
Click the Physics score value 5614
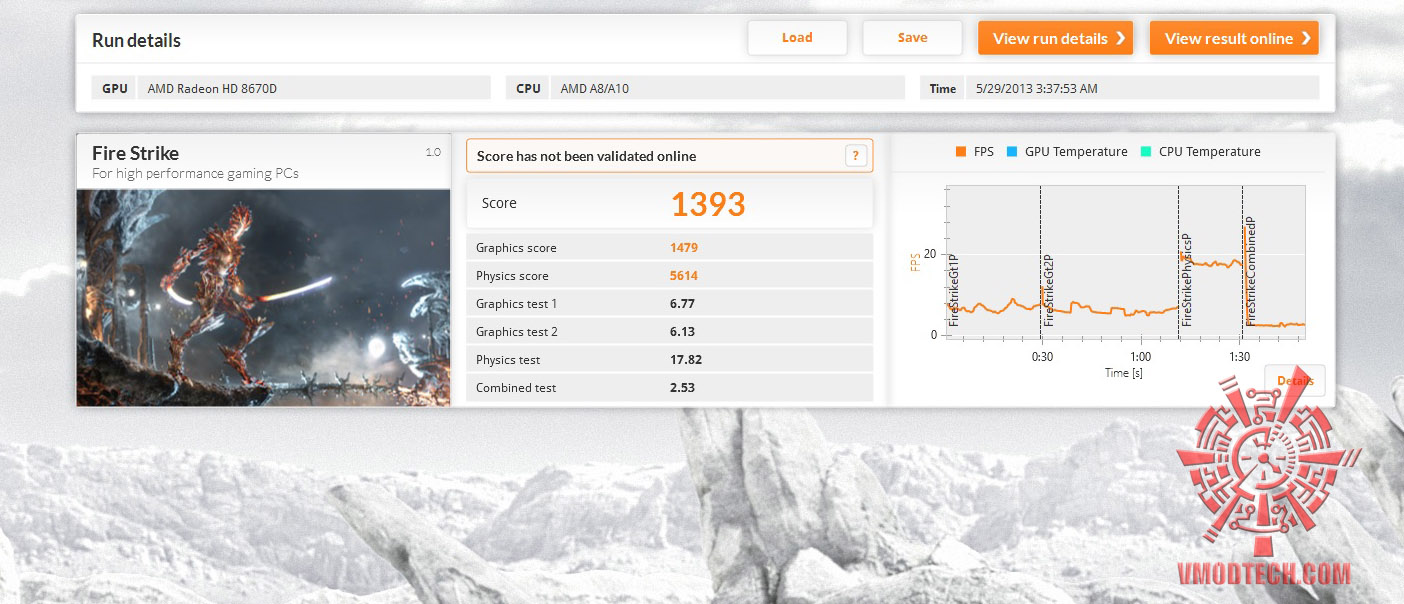684,276
